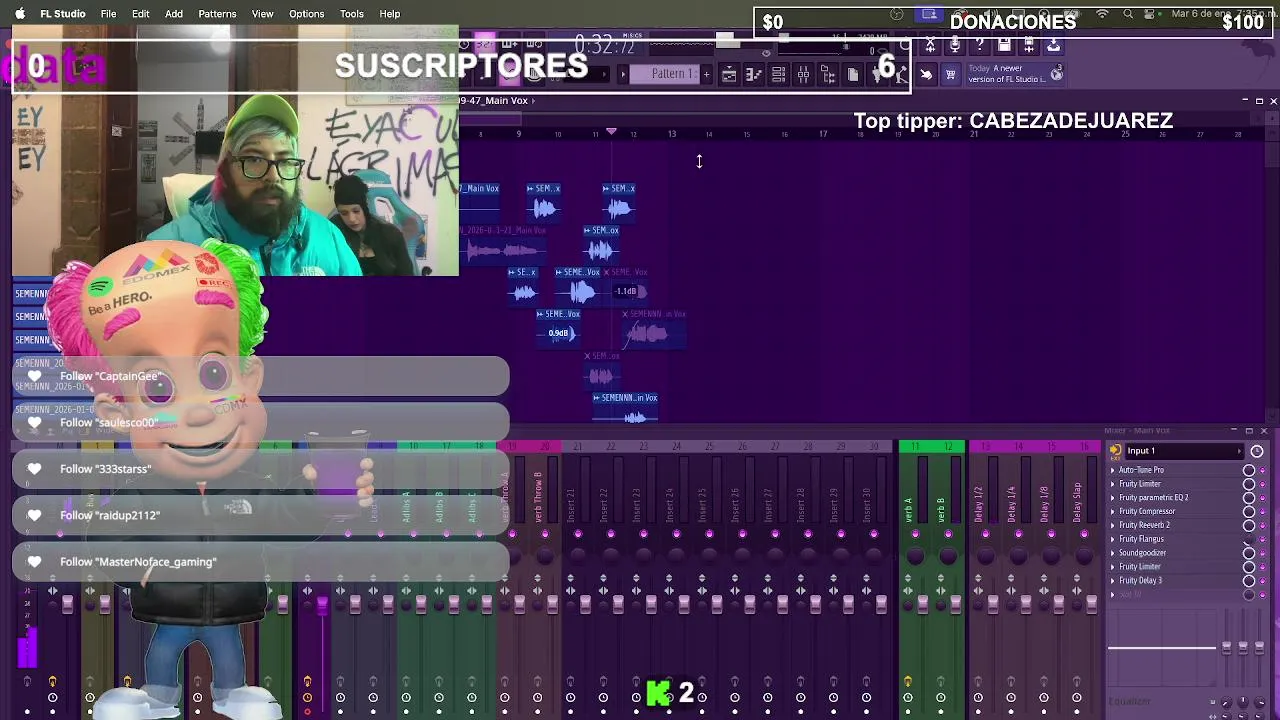
Task: Toggle Auto-Tune Pro effect slot on/off
Action: tap(1263, 470)
